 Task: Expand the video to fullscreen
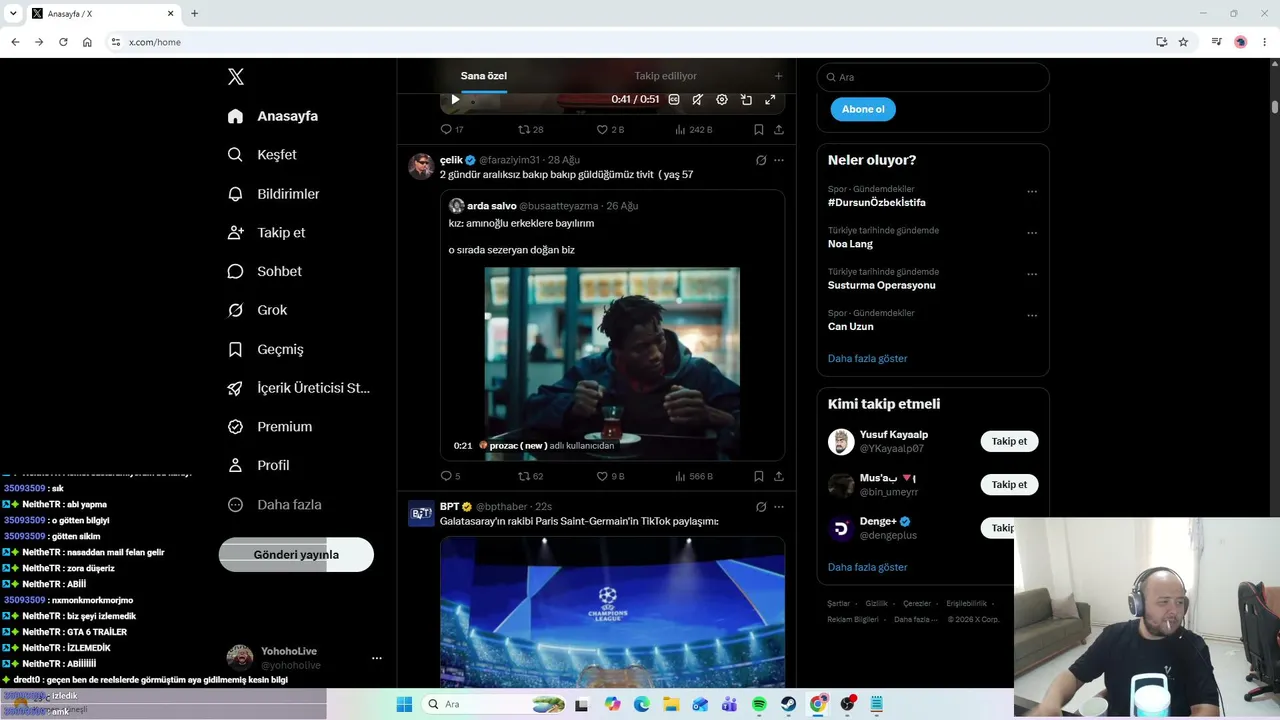coord(770,100)
